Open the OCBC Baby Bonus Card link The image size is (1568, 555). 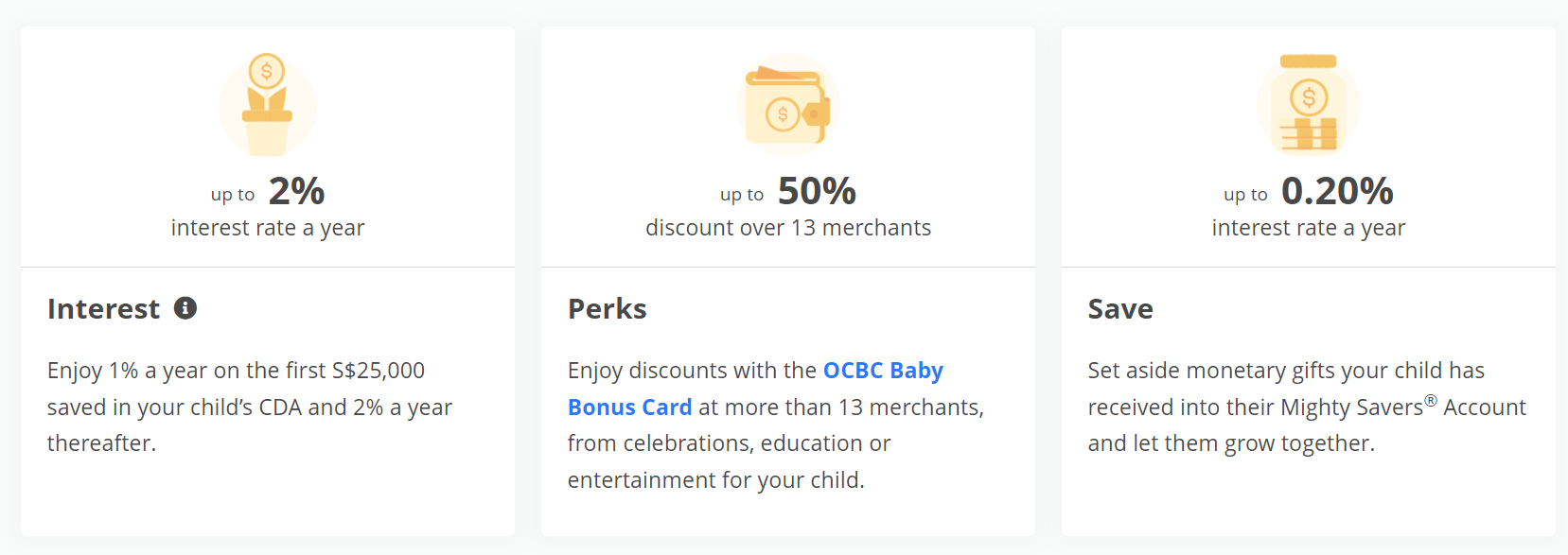(883, 371)
